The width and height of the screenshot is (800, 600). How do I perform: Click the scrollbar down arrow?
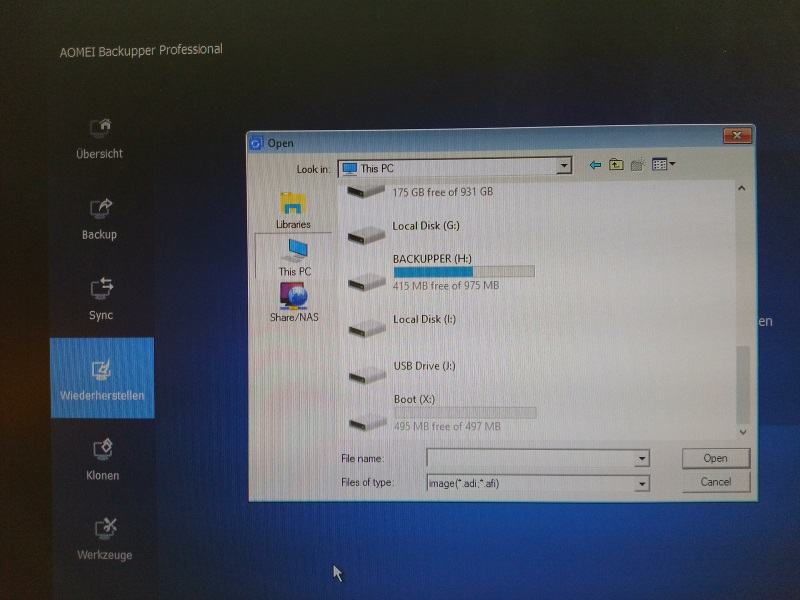pos(743,432)
